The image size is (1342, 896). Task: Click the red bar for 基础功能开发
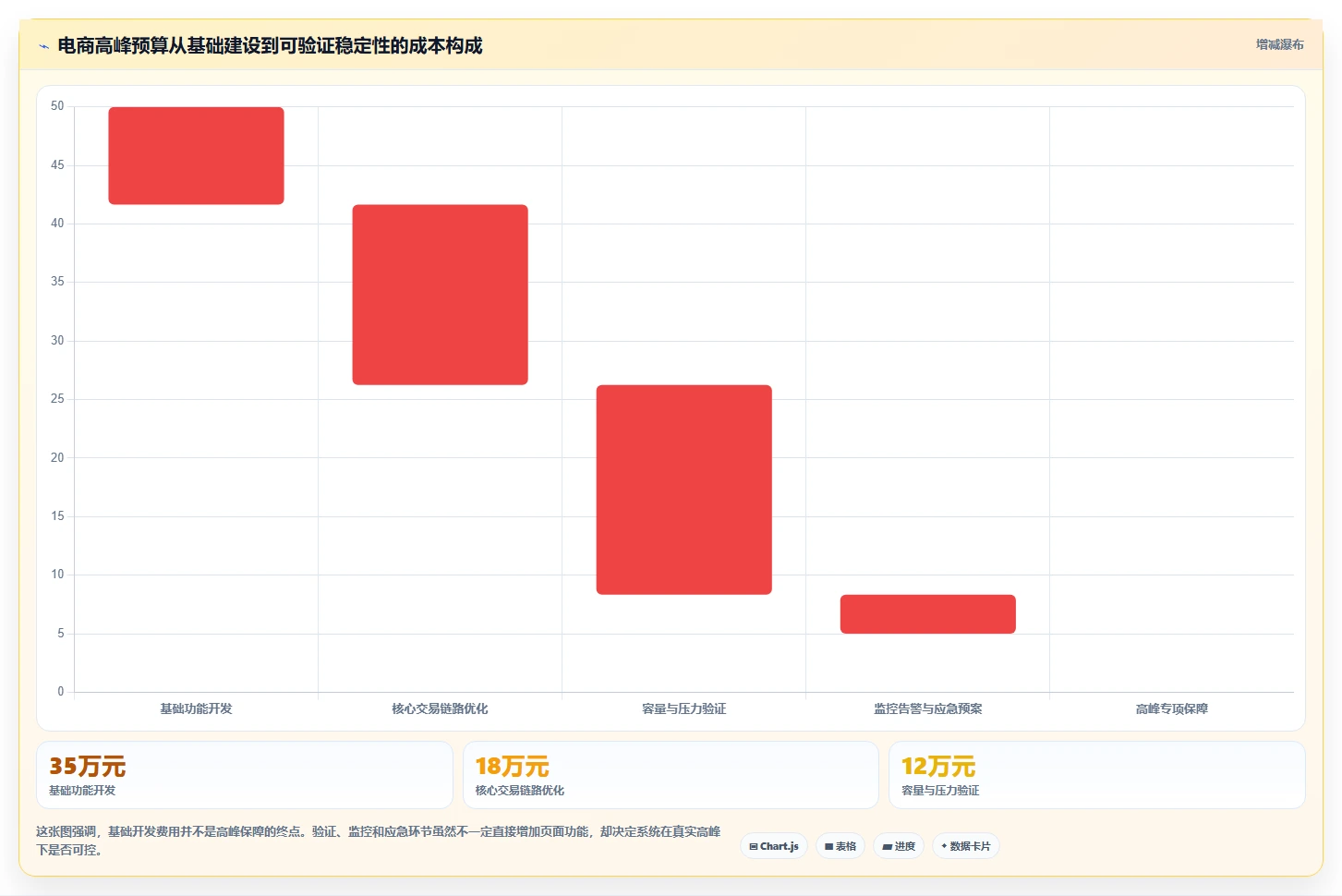(196, 155)
